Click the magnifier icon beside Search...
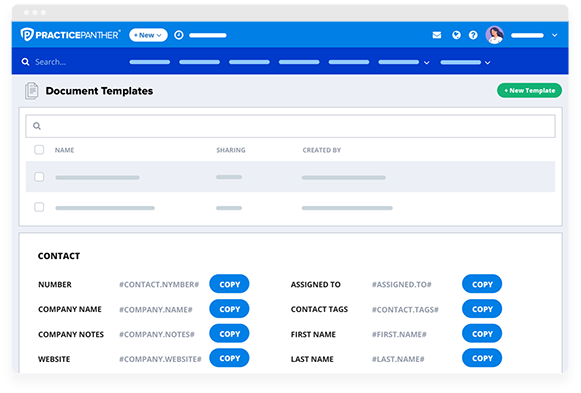The width and height of the screenshot is (581, 393). [x=25, y=62]
